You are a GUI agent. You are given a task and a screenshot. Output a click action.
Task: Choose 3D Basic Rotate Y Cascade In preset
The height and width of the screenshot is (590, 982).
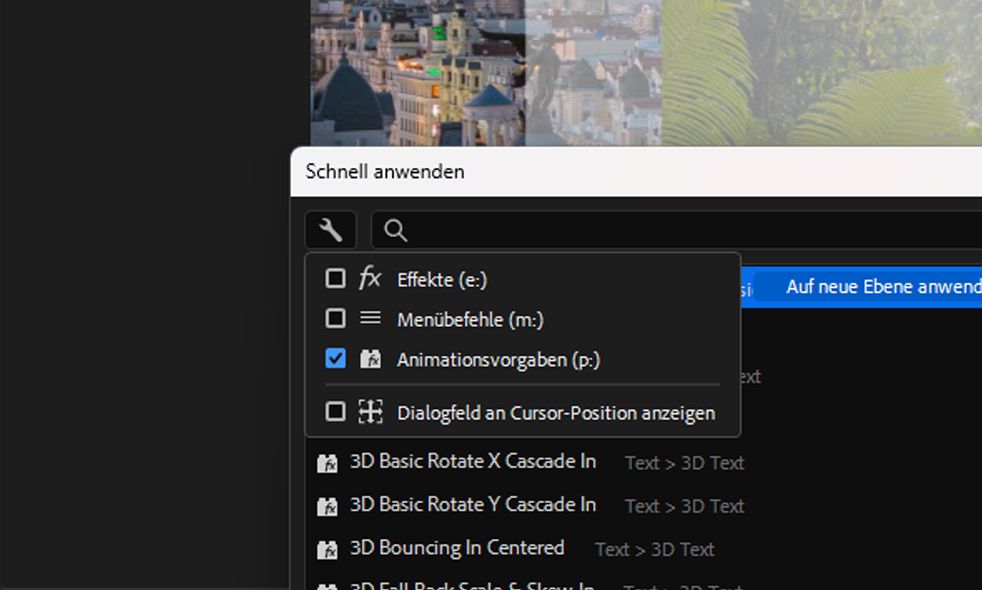pos(472,505)
